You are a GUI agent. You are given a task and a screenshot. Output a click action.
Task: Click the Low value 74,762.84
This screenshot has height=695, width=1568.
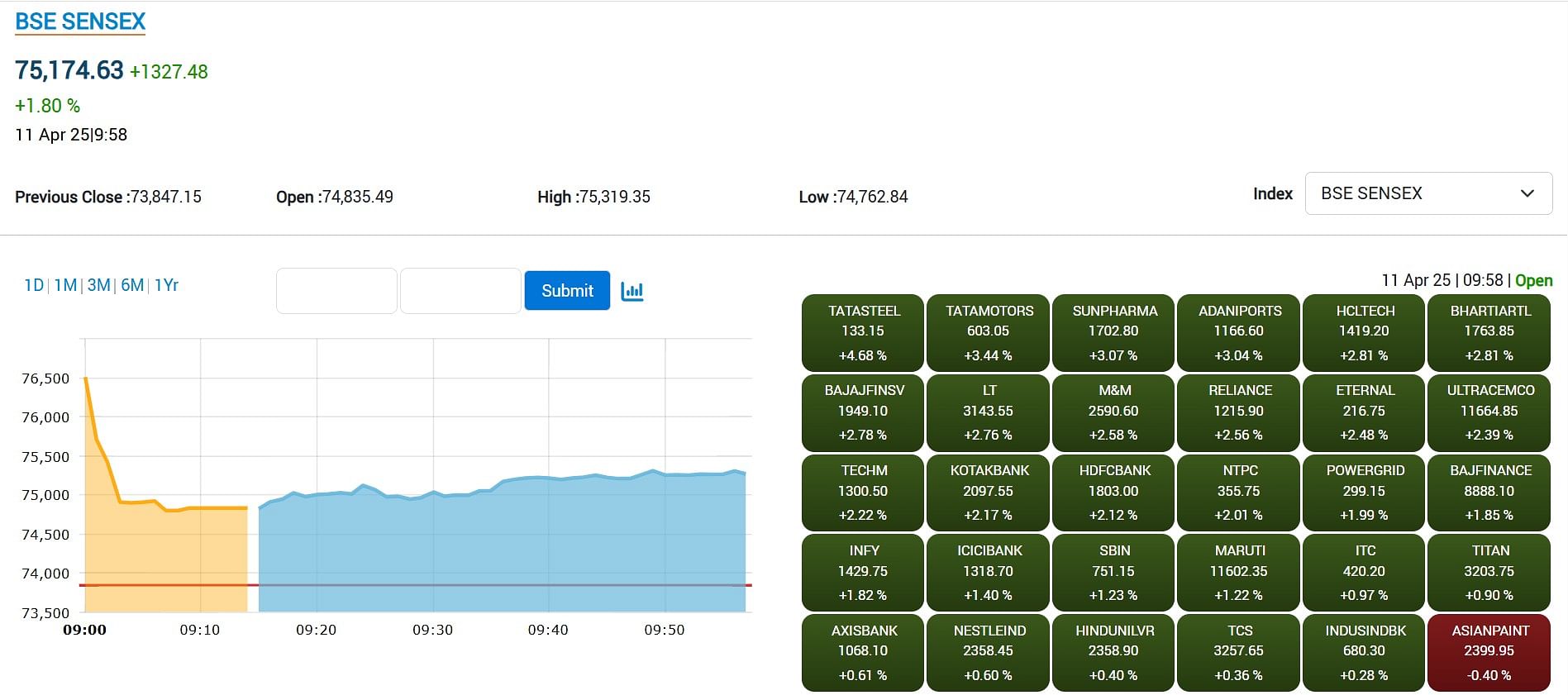click(872, 197)
